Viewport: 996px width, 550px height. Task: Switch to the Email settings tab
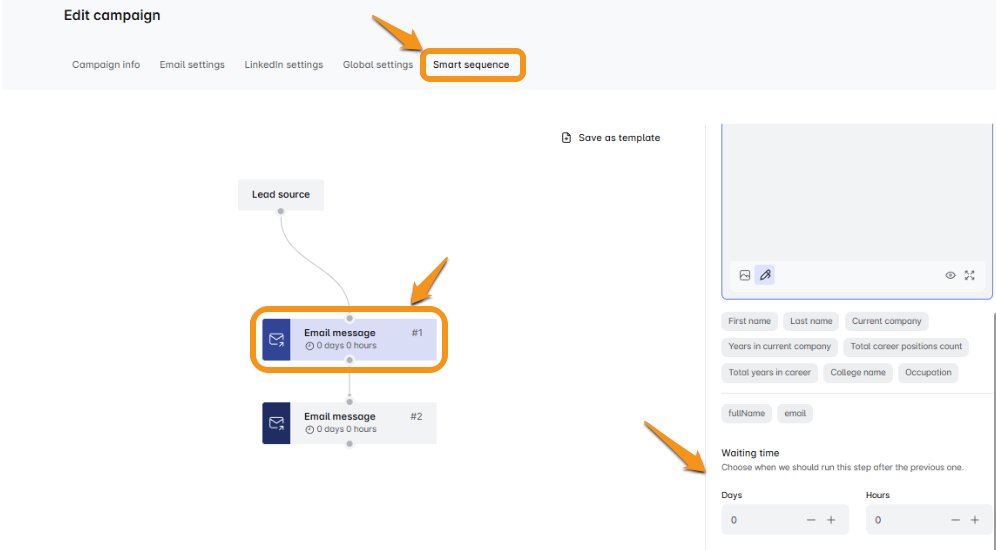192,65
